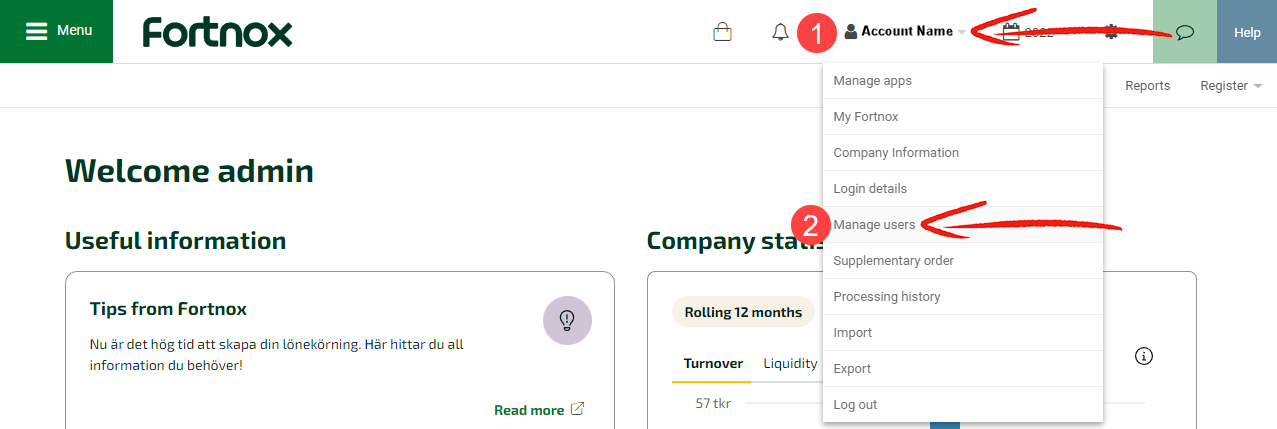This screenshot has height=429, width=1277.
Task: Click the Tips from Fortnox heading
Action: pyautogui.click(x=168, y=309)
